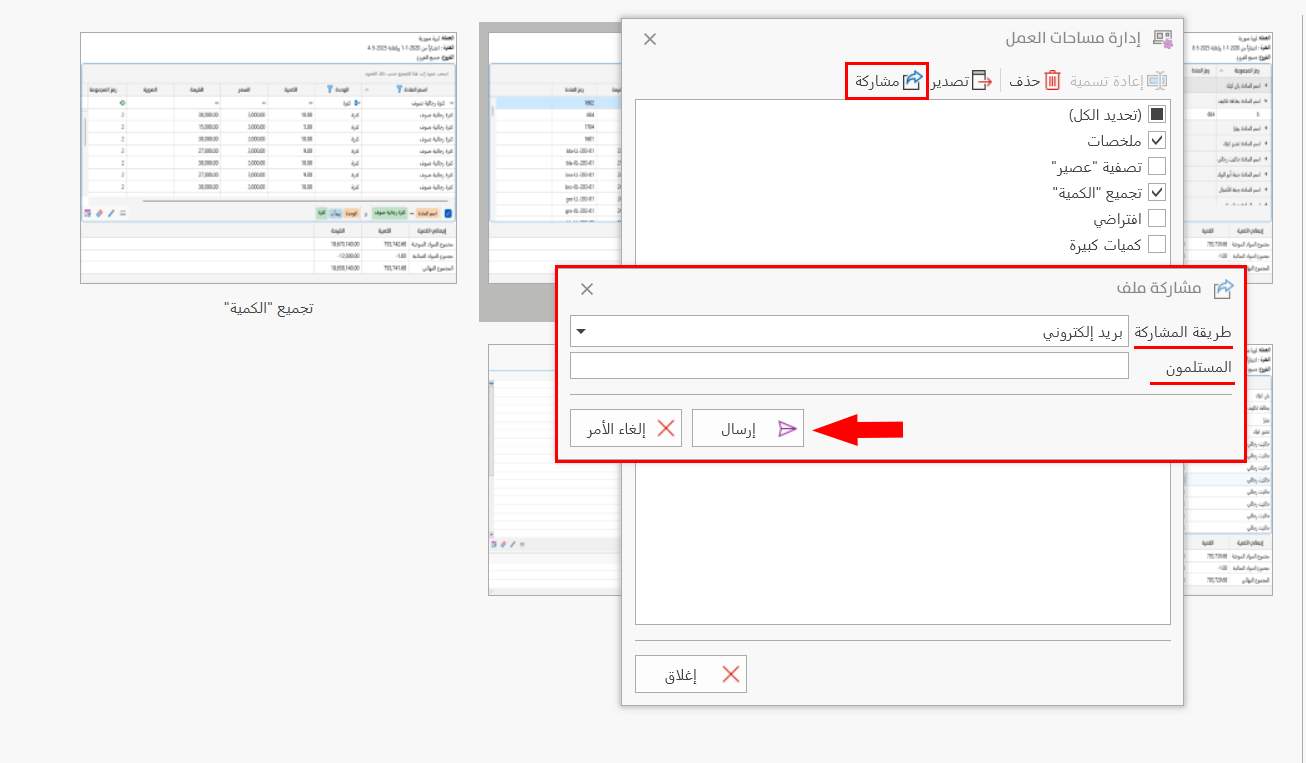Click the إعادة تسمية rename icon
This screenshot has height=763, width=1306.
1157,81
